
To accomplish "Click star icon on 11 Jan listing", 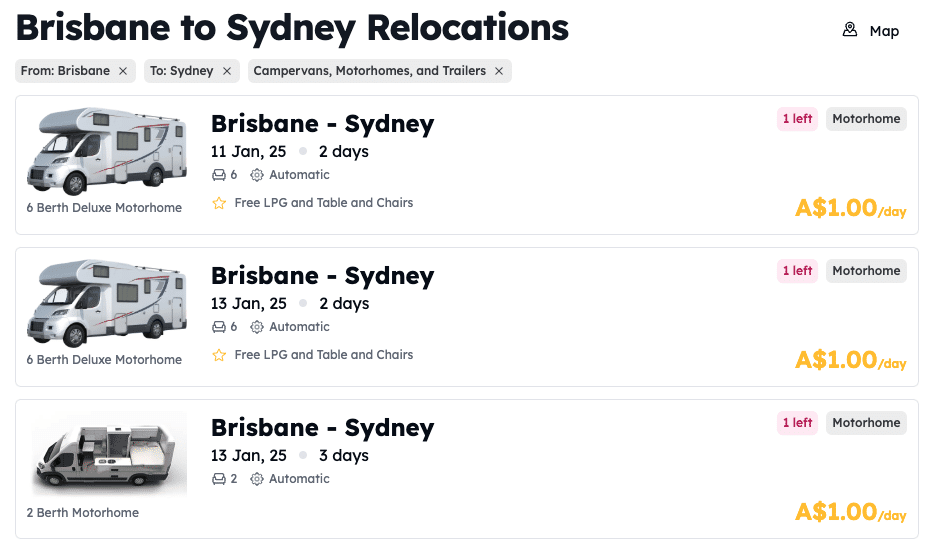I will (219, 203).
